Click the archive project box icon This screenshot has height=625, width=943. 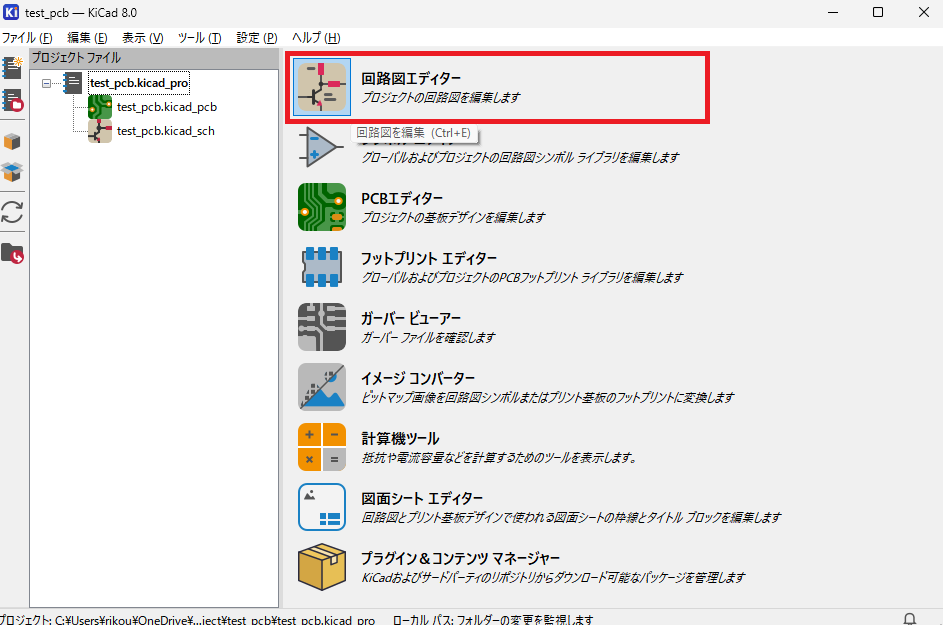(12, 142)
